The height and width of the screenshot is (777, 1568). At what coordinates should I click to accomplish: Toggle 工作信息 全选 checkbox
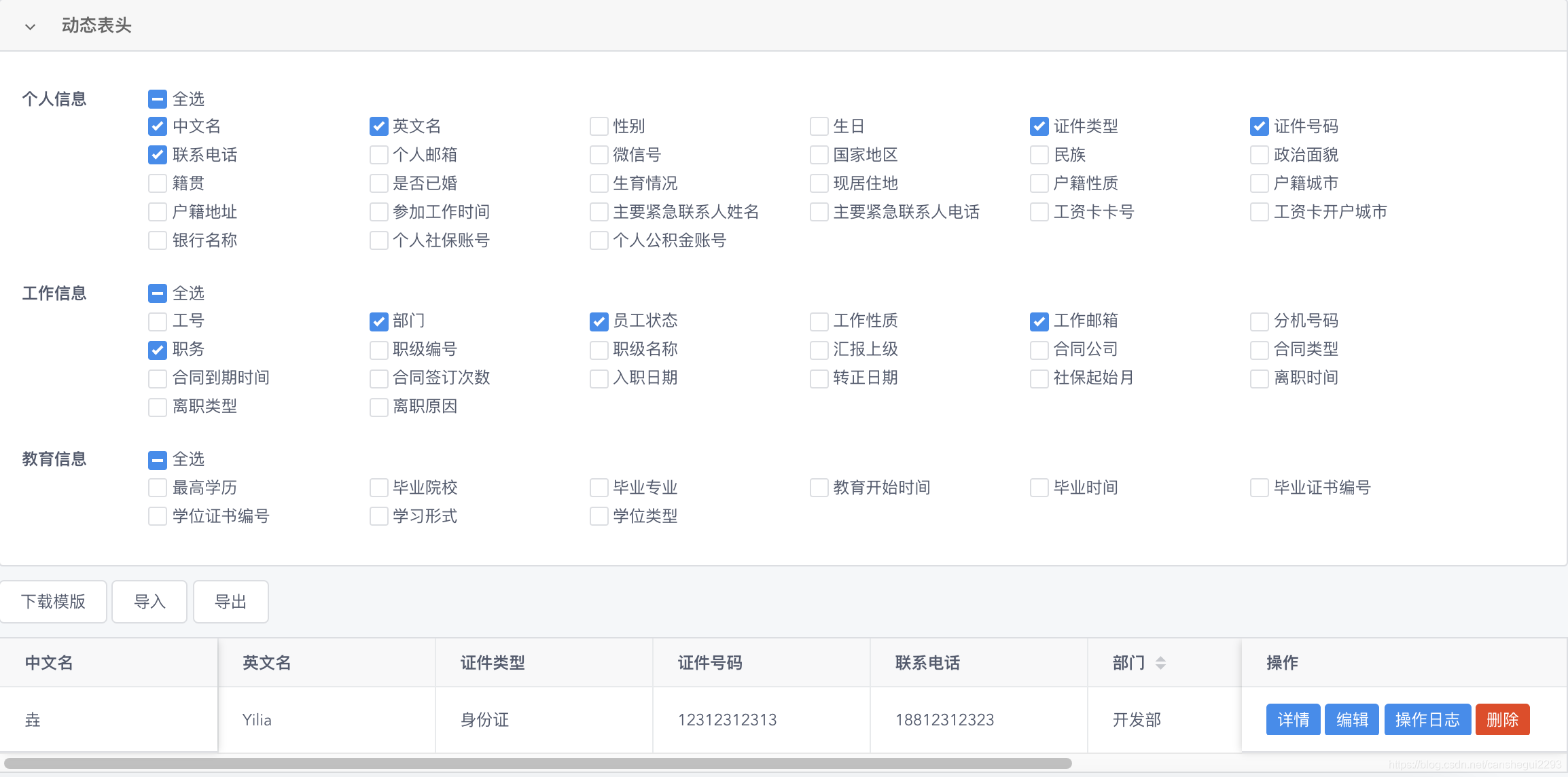[157, 293]
